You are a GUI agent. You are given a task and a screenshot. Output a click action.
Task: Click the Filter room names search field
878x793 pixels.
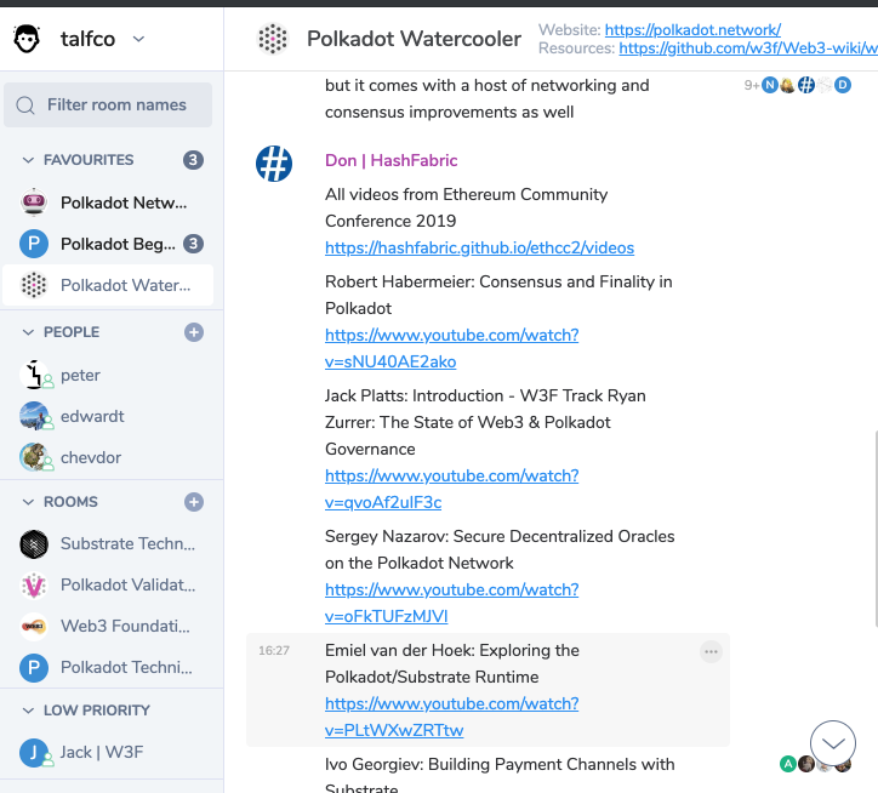(116, 105)
